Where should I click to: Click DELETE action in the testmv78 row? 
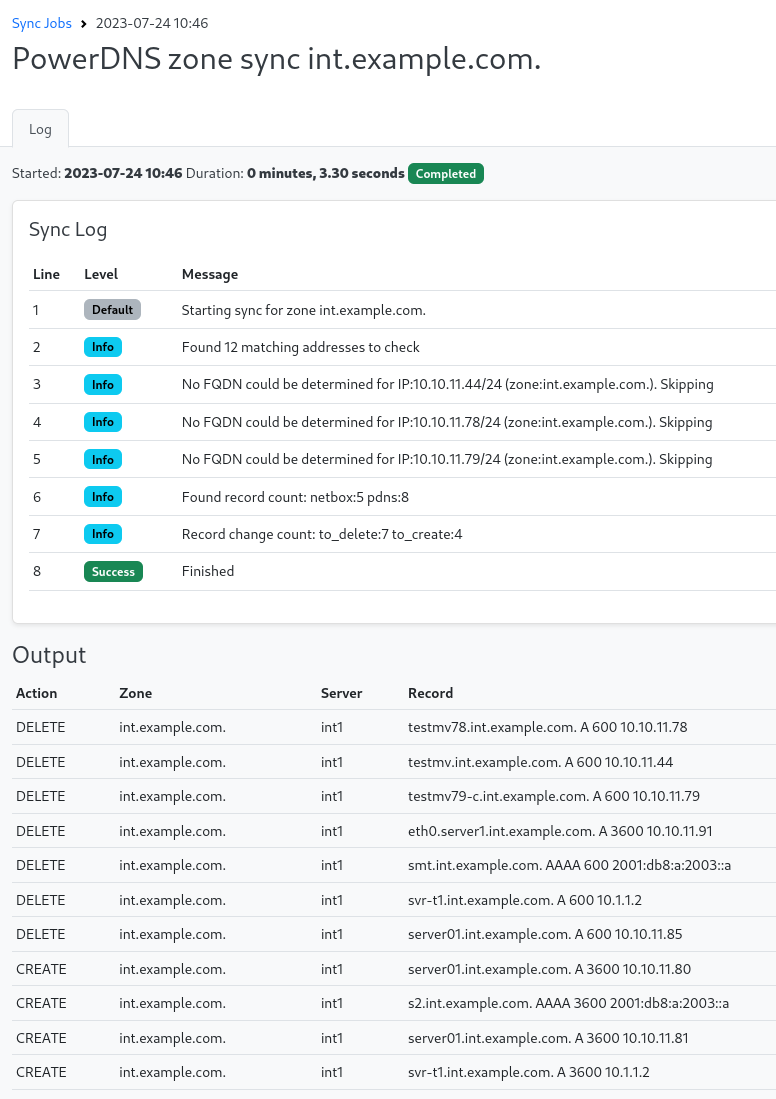pos(41,728)
